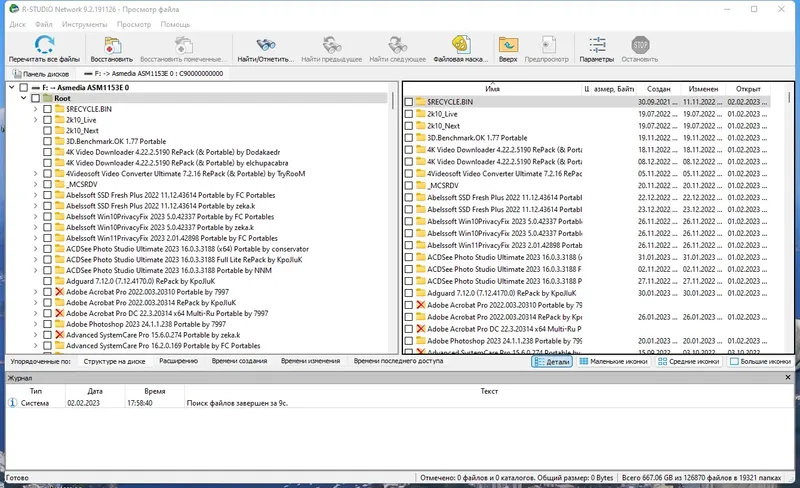Sort by Времени изменения

(x=310, y=361)
